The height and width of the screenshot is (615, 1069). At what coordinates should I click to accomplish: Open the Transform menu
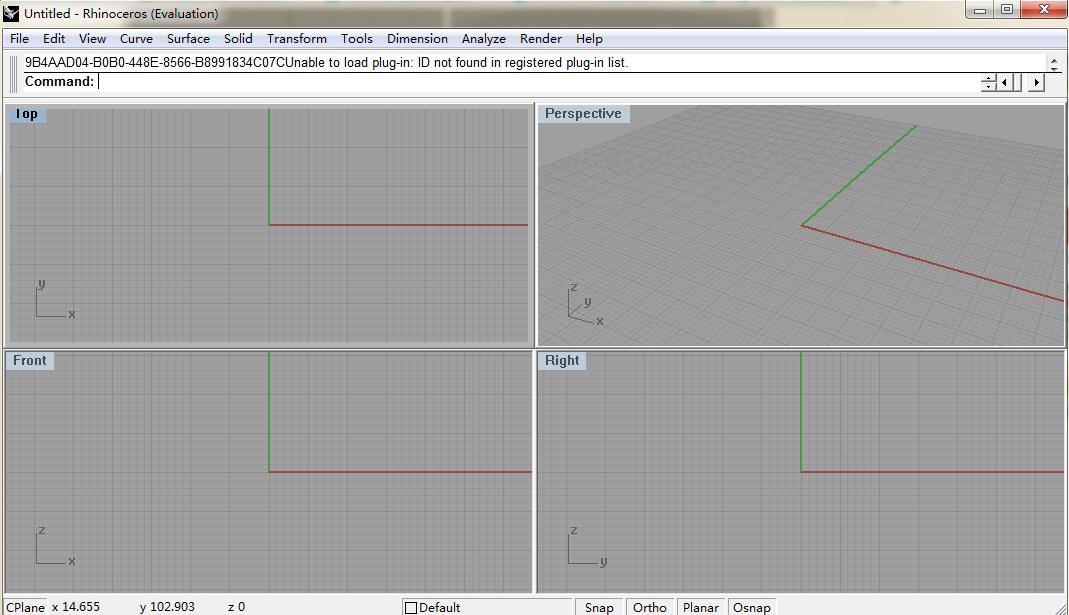[x=297, y=39]
